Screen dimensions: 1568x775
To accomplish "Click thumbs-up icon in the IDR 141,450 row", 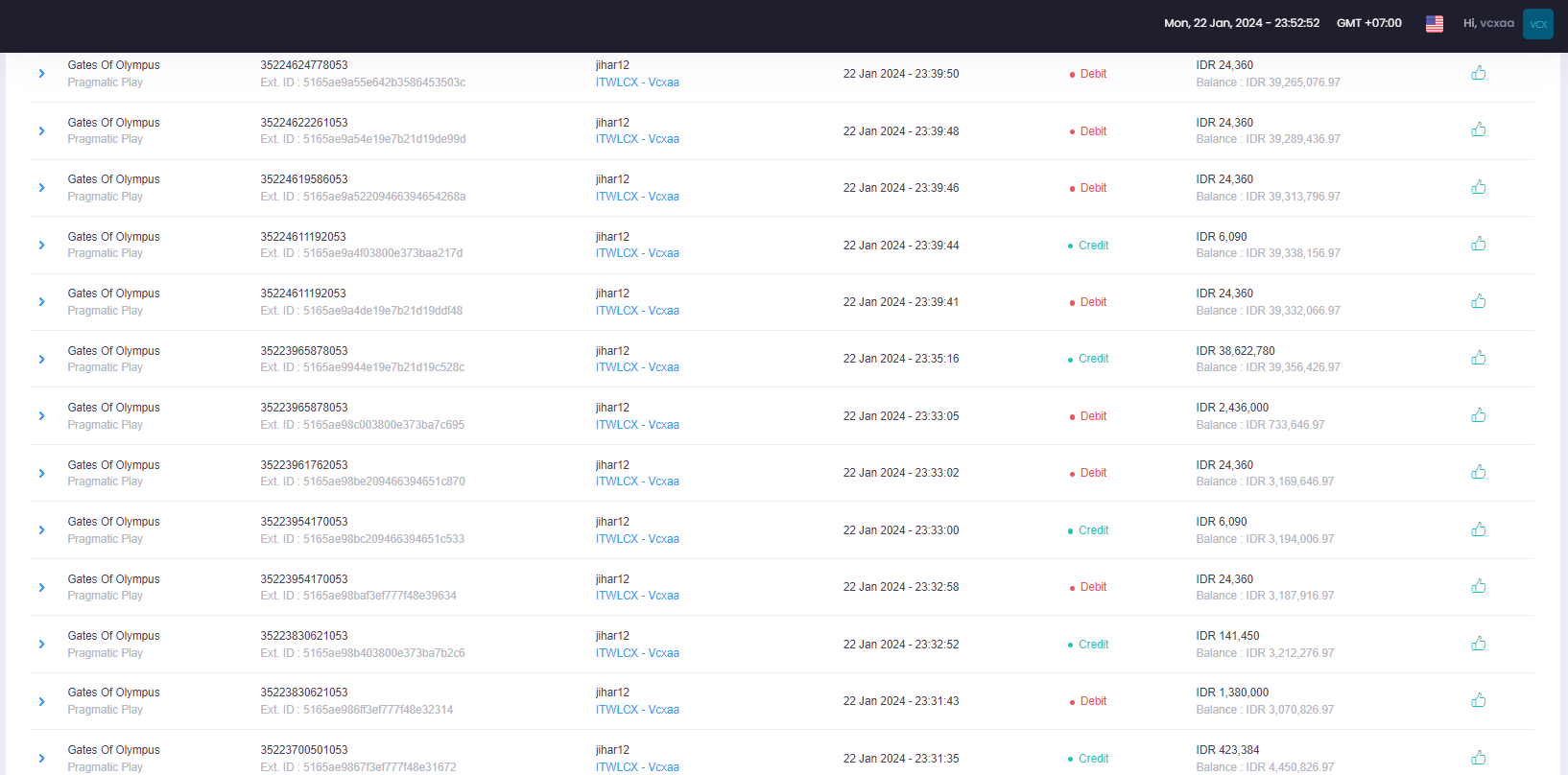I will pyautogui.click(x=1479, y=644).
